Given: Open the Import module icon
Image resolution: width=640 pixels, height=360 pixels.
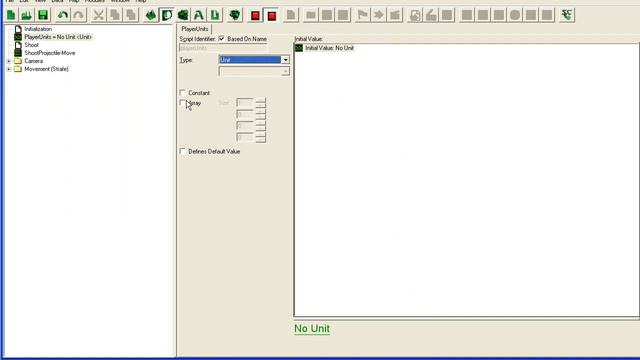Looking at the screenshot, I should pyautogui.click(x=215, y=16).
